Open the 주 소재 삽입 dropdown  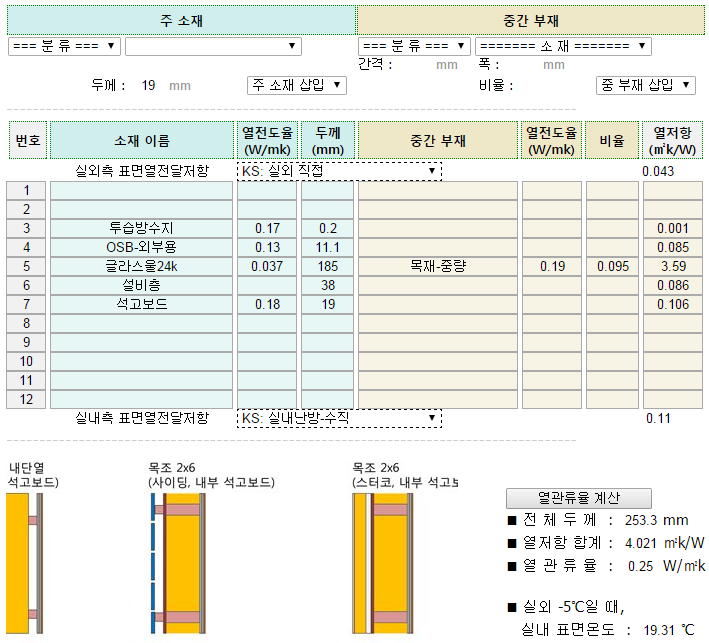[x=296, y=85]
